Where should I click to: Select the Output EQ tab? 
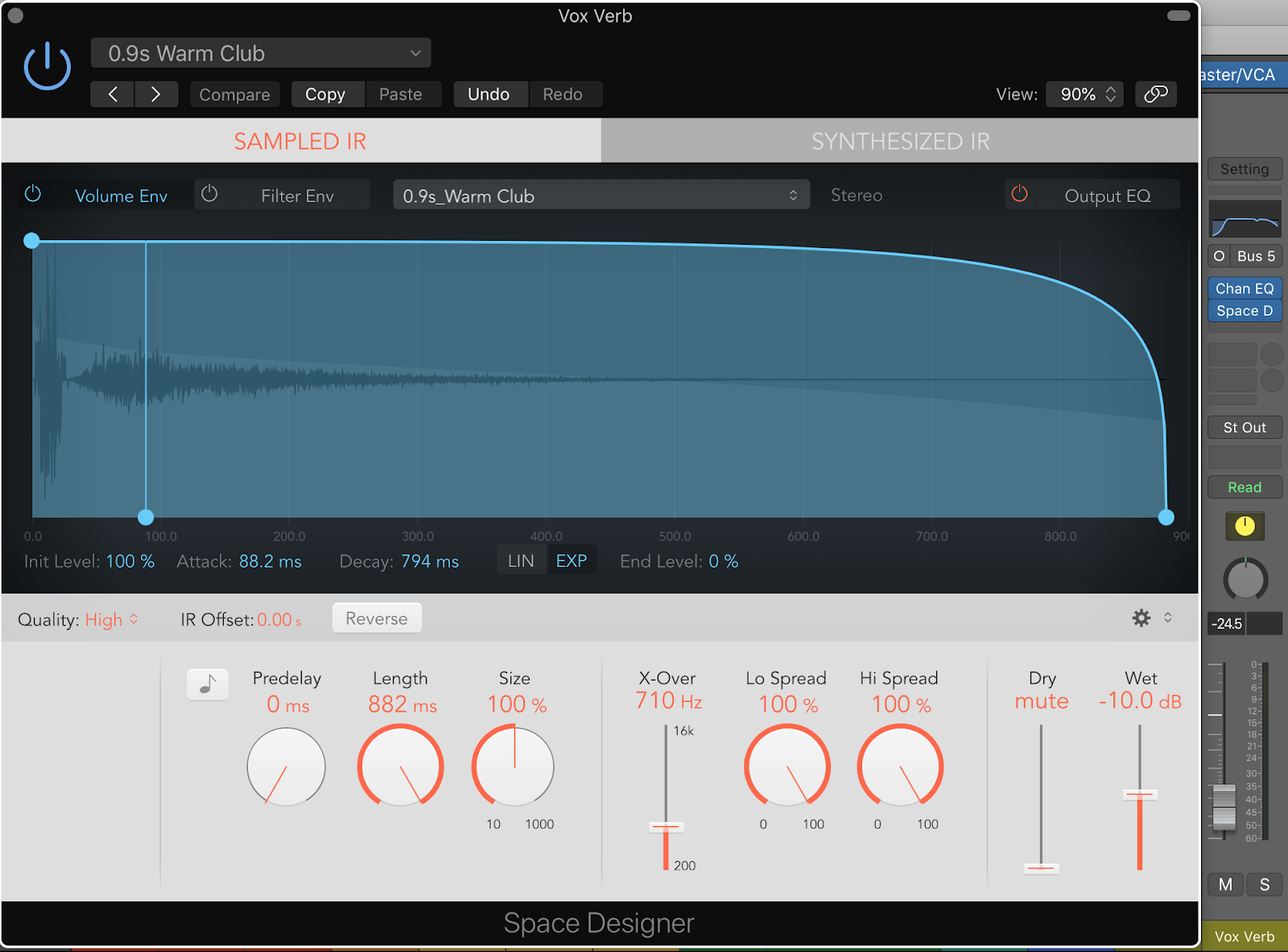tap(1108, 196)
